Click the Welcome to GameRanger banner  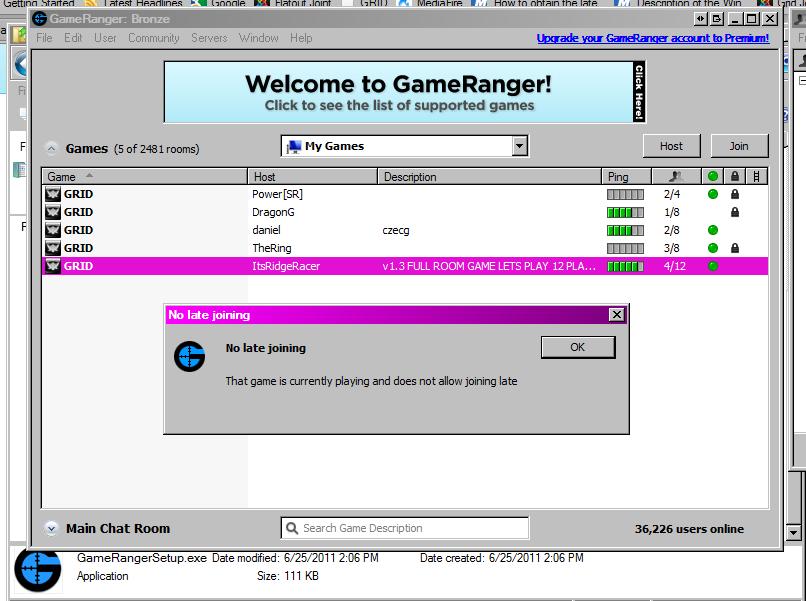(405, 92)
